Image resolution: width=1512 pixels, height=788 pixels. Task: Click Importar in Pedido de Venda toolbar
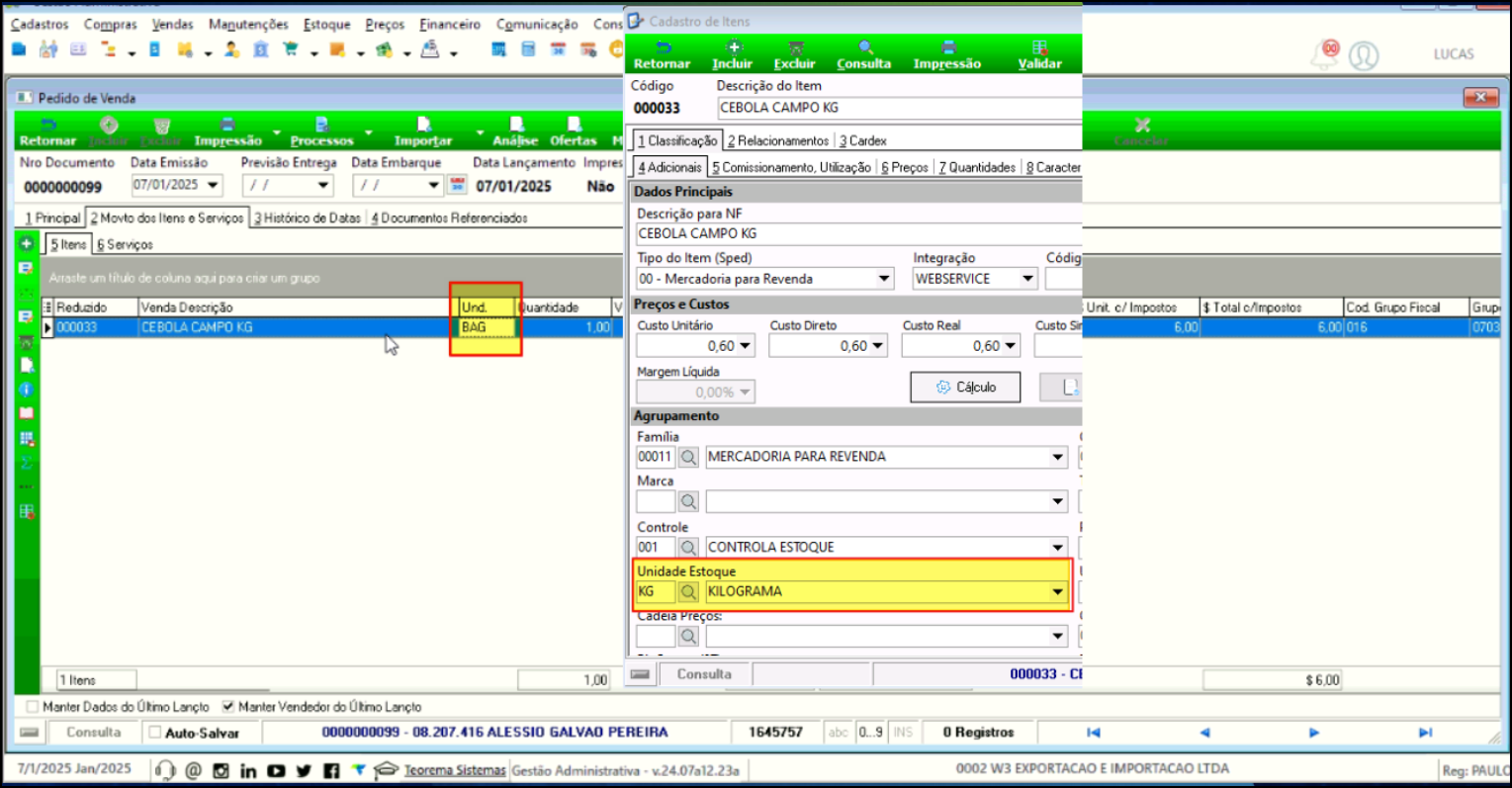[423, 131]
